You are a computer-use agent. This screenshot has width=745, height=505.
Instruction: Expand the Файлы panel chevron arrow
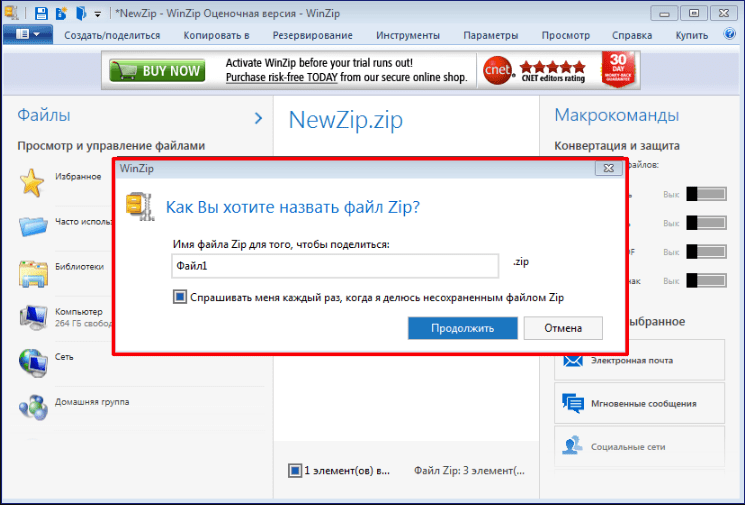(x=258, y=118)
